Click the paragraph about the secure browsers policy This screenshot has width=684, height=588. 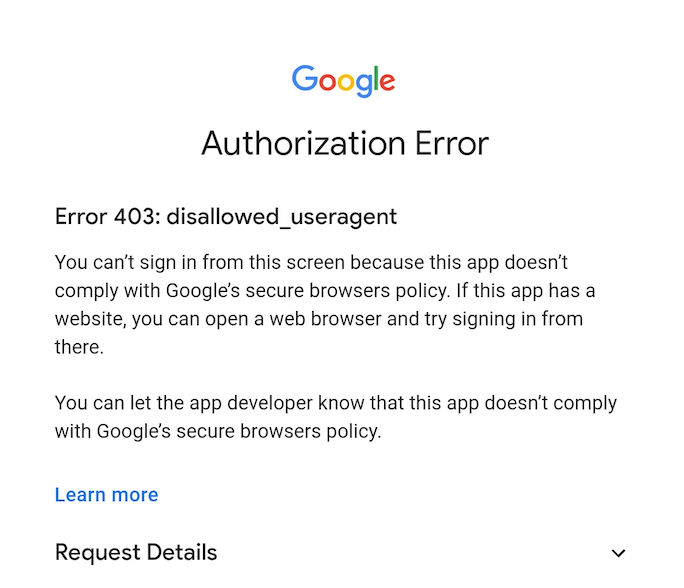(325, 304)
